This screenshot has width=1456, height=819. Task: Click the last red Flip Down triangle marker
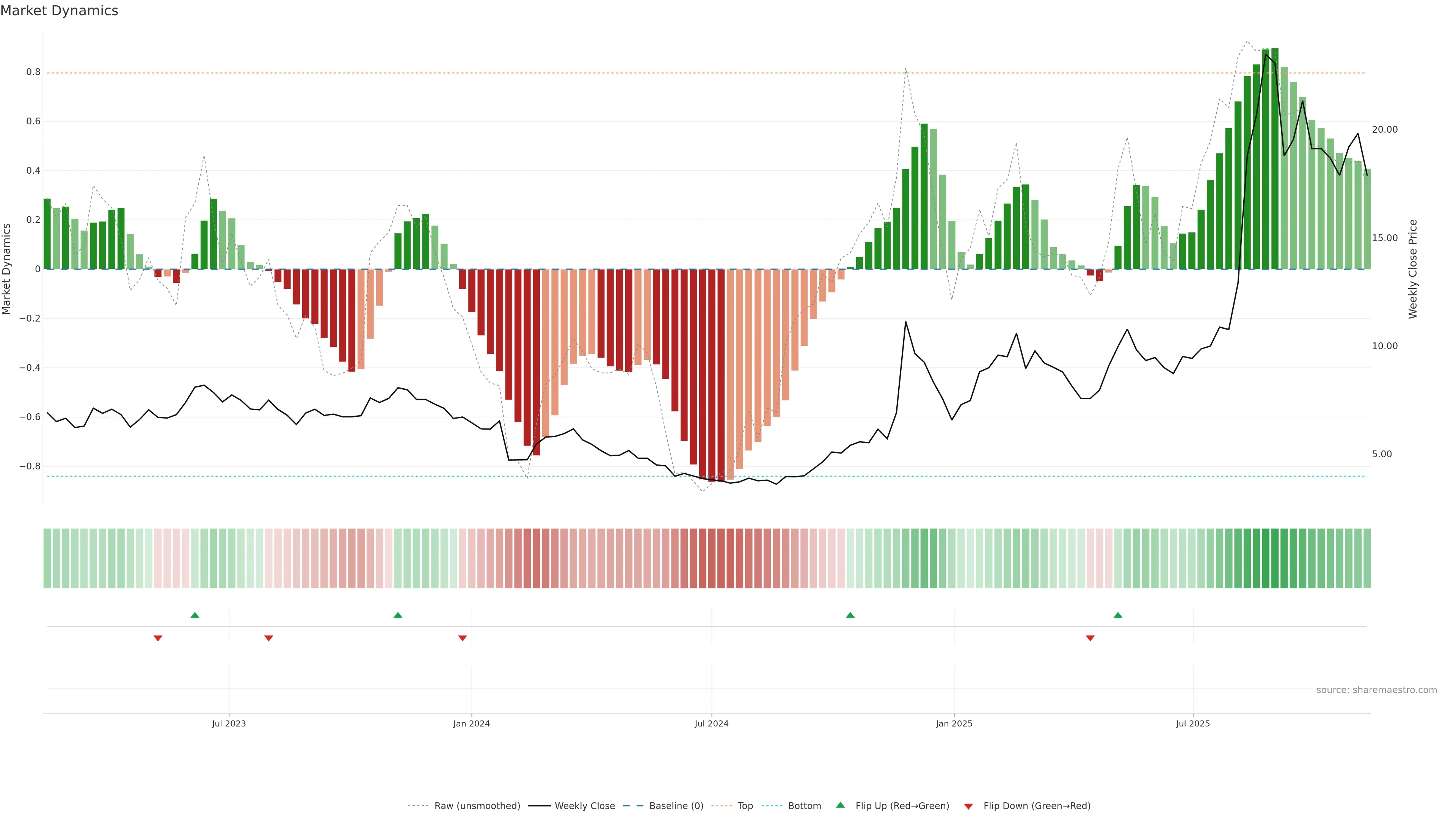[1090, 638]
